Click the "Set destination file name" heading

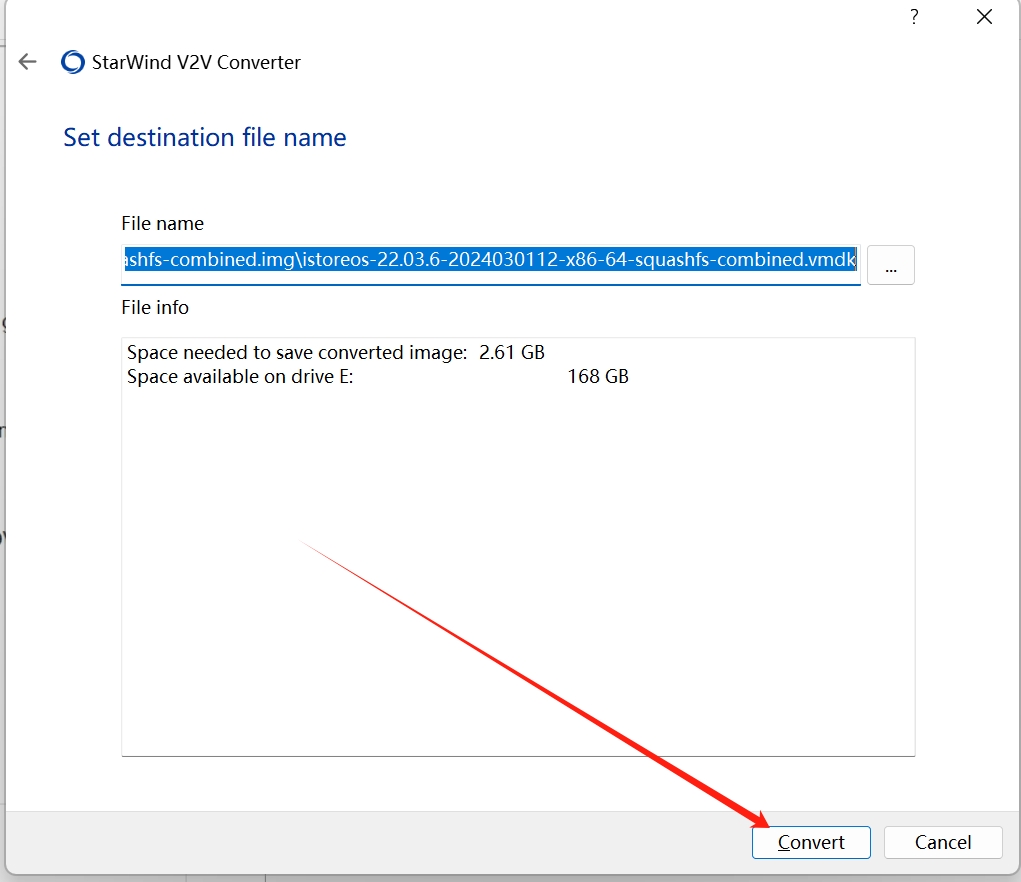(x=204, y=137)
